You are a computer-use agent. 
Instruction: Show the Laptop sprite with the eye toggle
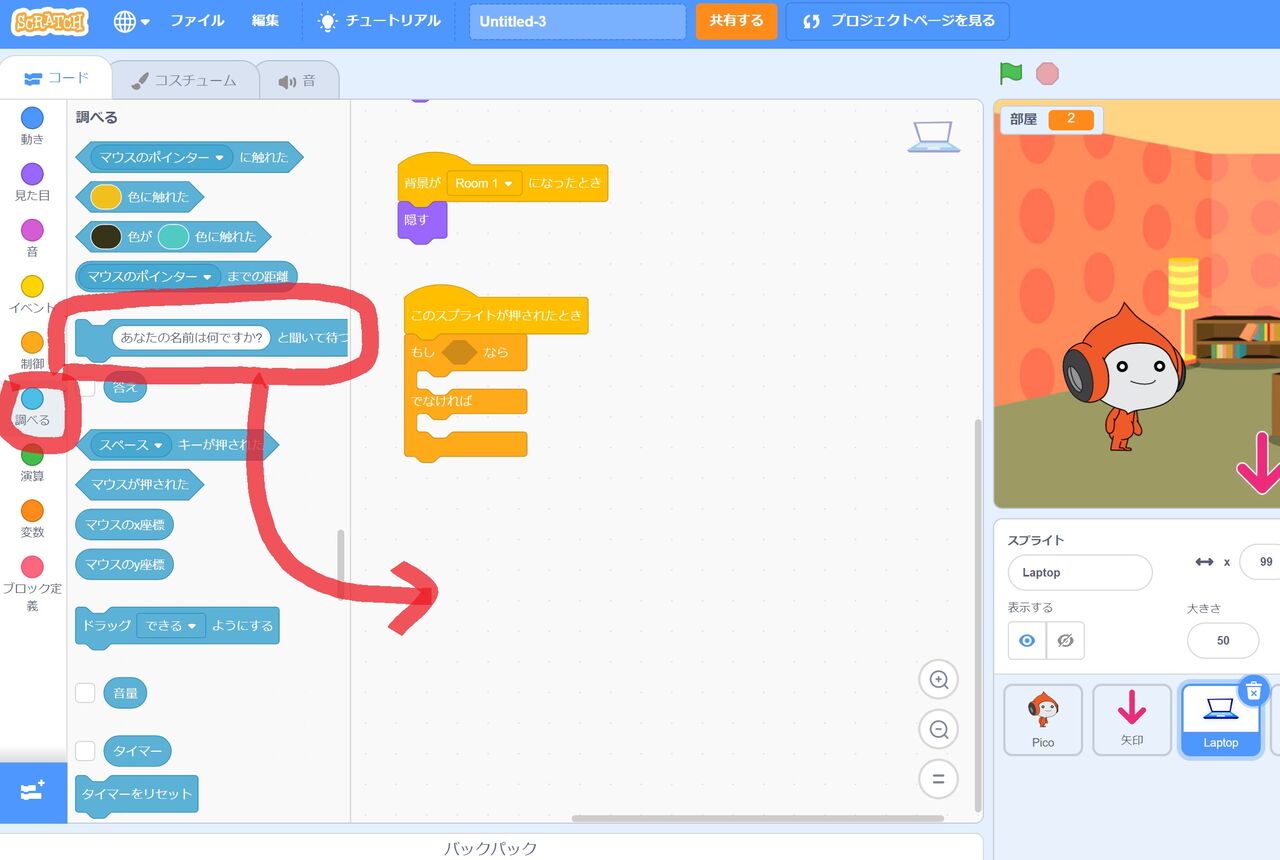click(1026, 640)
